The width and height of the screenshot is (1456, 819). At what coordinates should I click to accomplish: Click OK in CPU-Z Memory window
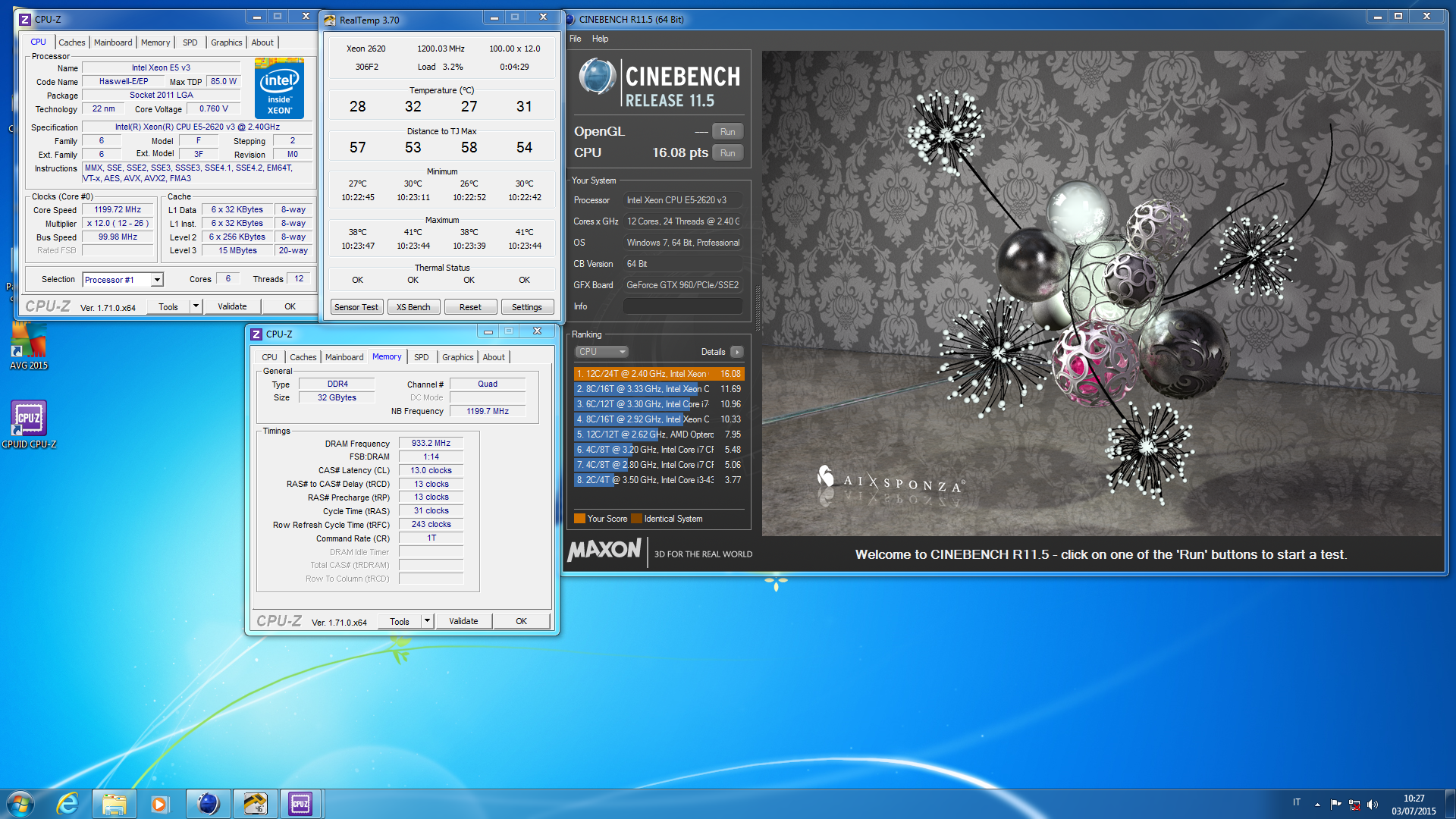pos(521,621)
